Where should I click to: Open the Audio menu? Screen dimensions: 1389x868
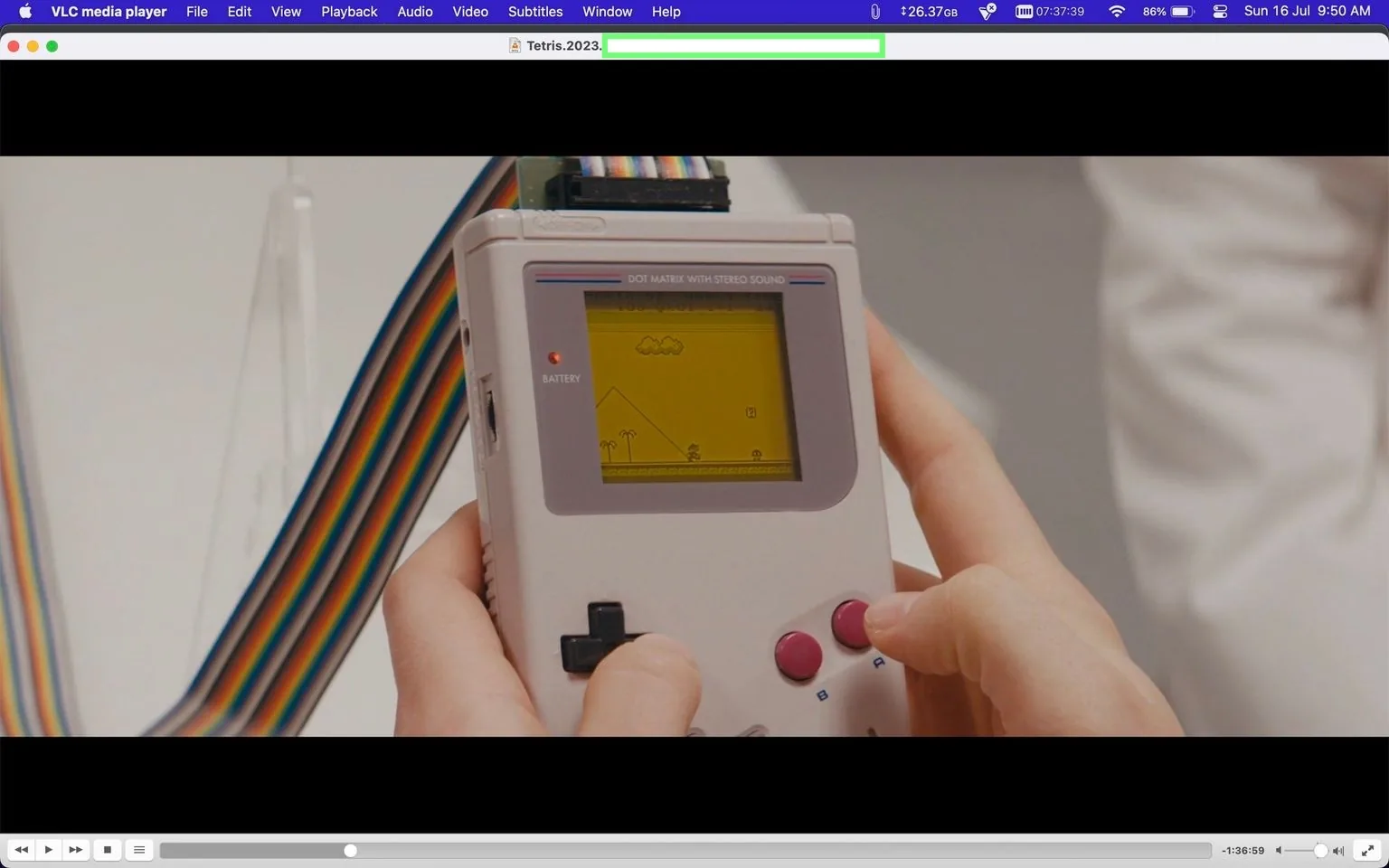tap(414, 12)
